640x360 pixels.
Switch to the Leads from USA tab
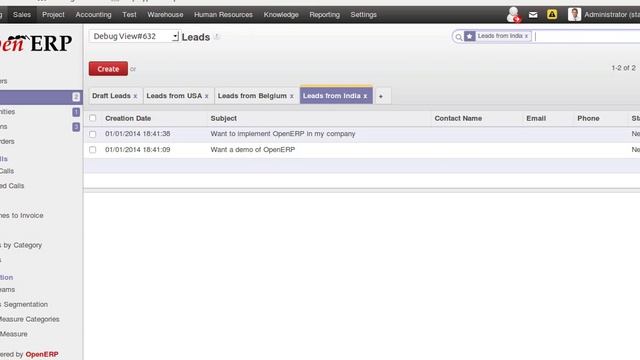coord(174,96)
